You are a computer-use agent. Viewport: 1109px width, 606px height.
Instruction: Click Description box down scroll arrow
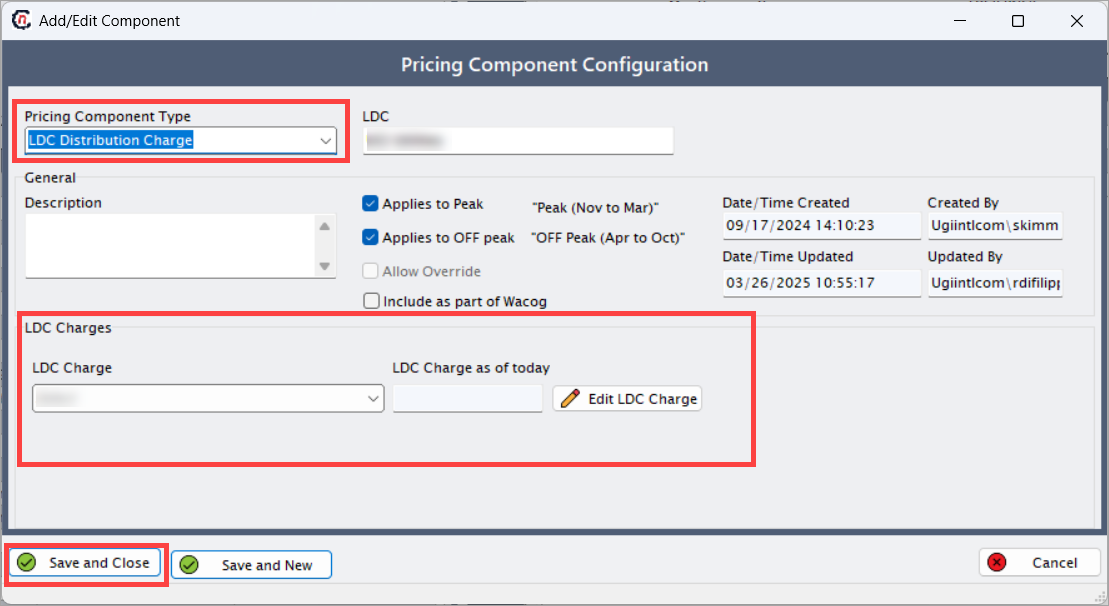pos(325,267)
